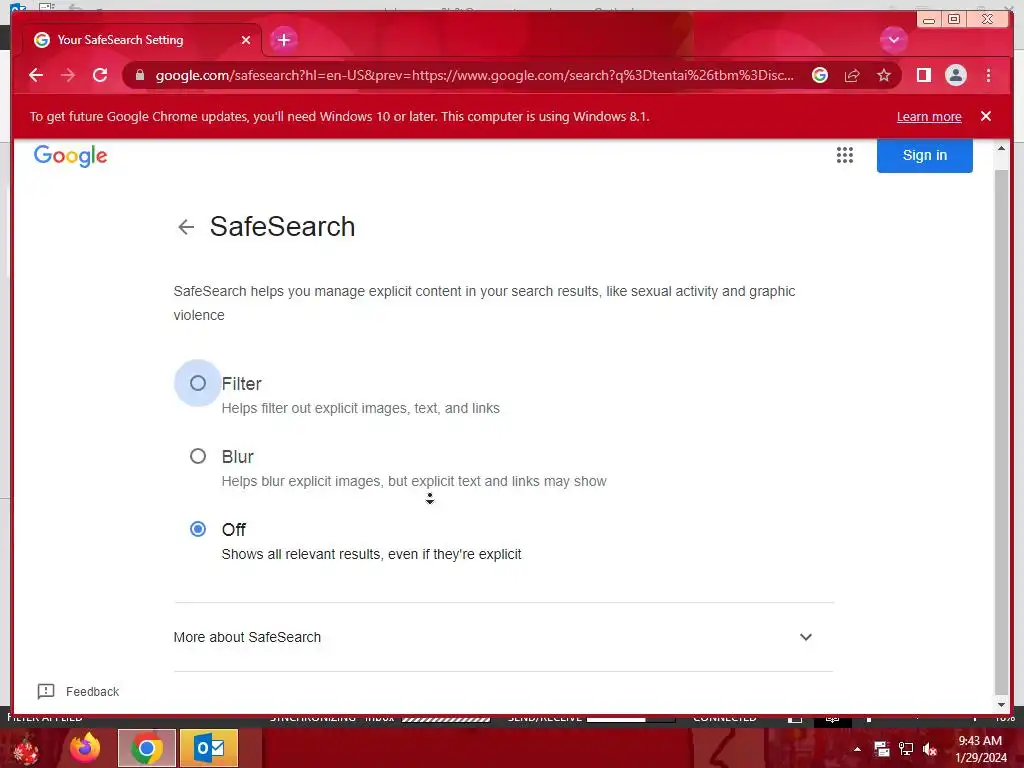Click the SafeSearch page heading
The width and height of the screenshot is (1024, 768).
[x=282, y=227]
